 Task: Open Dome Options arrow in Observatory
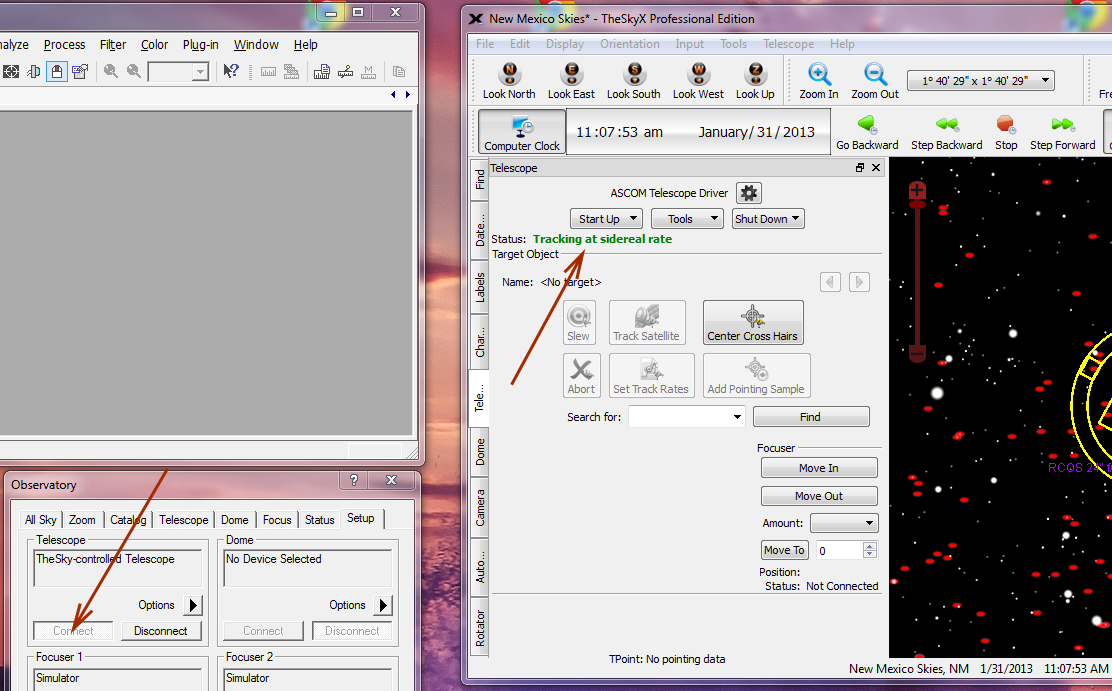click(383, 605)
